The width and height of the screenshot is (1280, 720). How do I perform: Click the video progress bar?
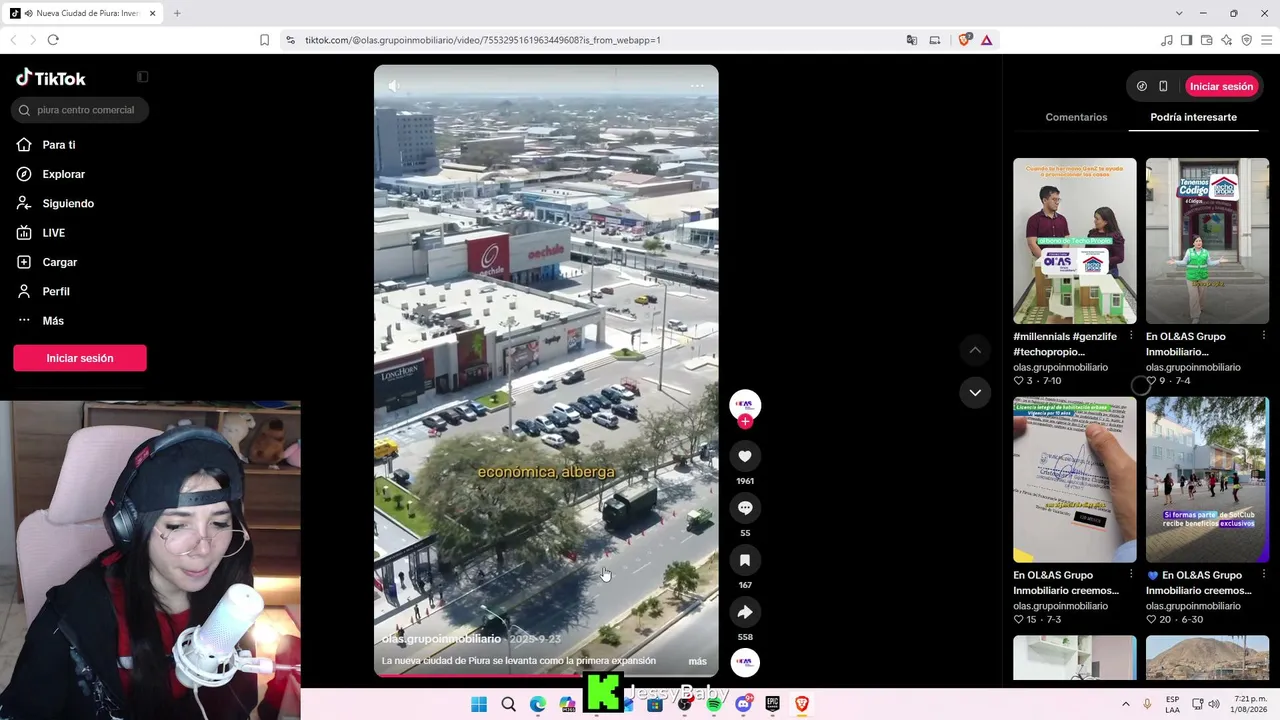click(546, 676)
